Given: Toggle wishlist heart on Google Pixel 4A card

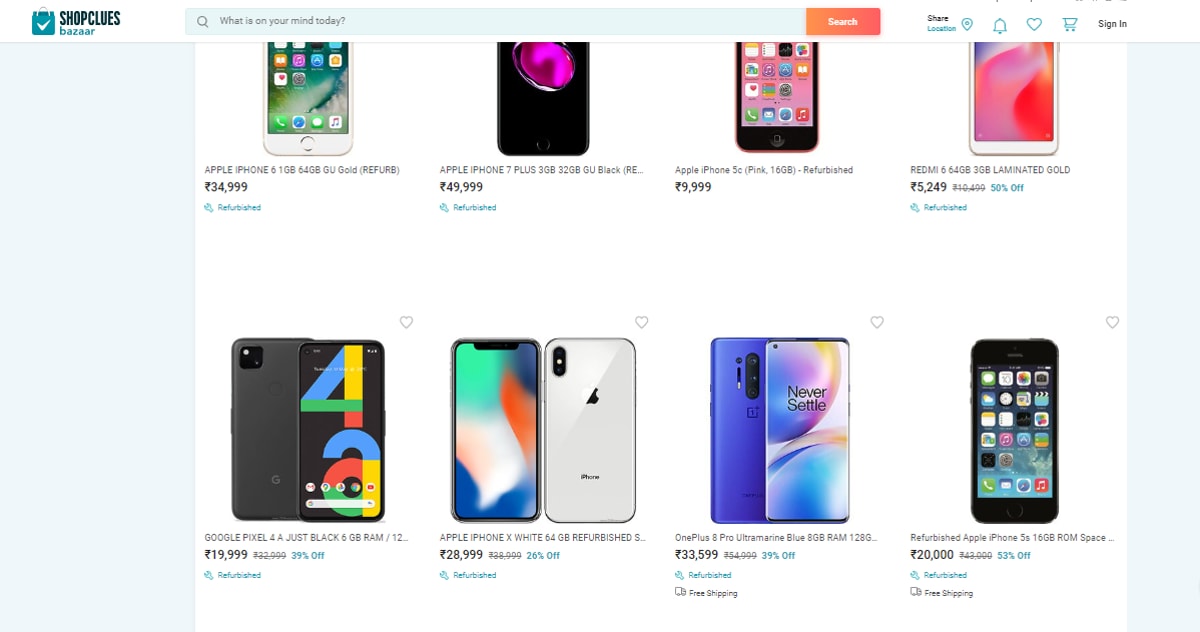Looking at the screenshot, I should coord(406,322).
